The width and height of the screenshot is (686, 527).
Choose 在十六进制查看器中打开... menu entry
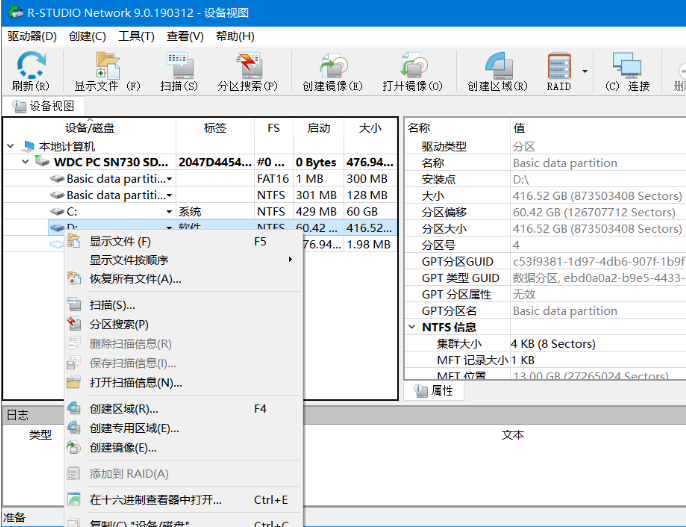[x=184, y=500]
